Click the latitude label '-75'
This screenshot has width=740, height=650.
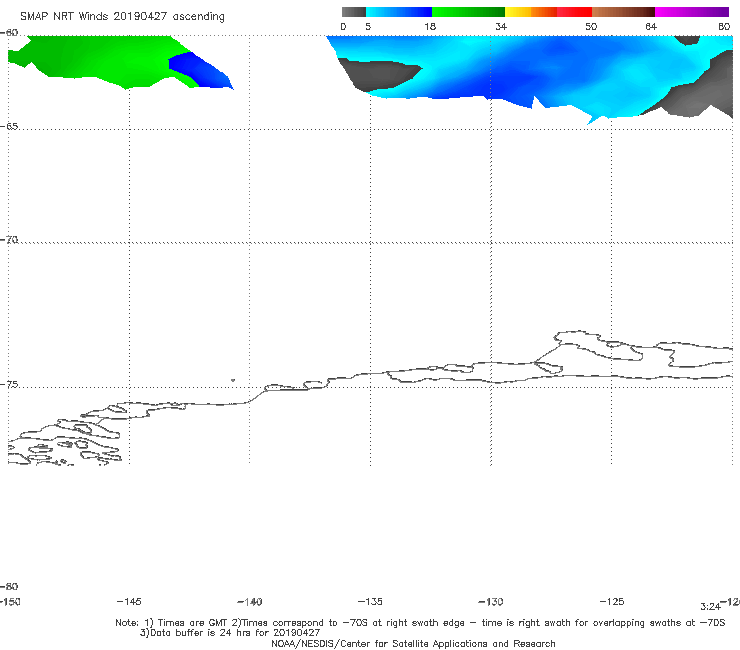point(9,385)
